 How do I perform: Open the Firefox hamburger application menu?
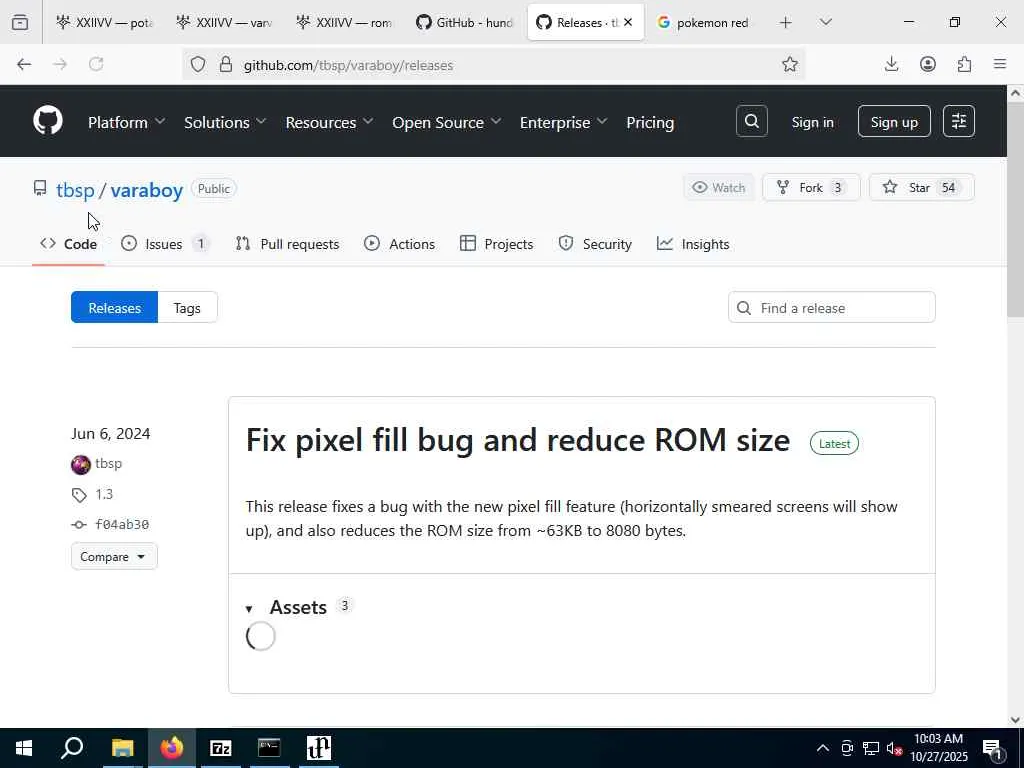(x=1000, y=64)
